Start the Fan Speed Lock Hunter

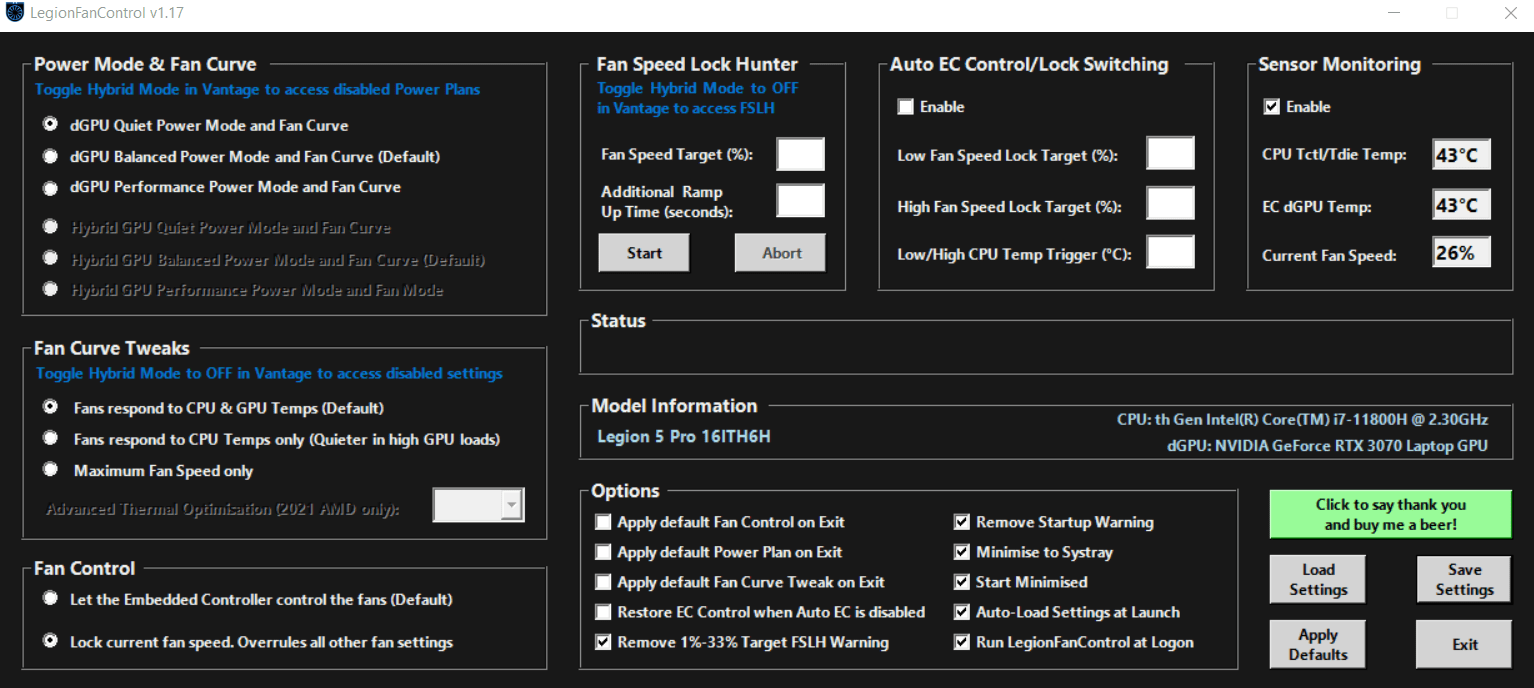pyautogui.click(x=644, y=253)
